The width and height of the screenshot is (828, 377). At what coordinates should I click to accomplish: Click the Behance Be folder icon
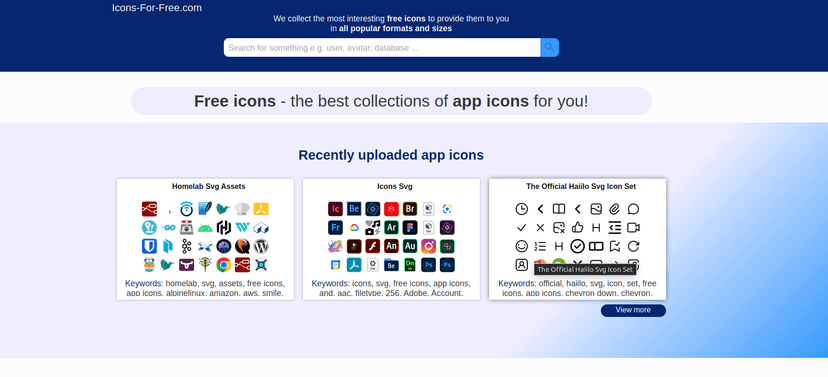tap(391, 265)
